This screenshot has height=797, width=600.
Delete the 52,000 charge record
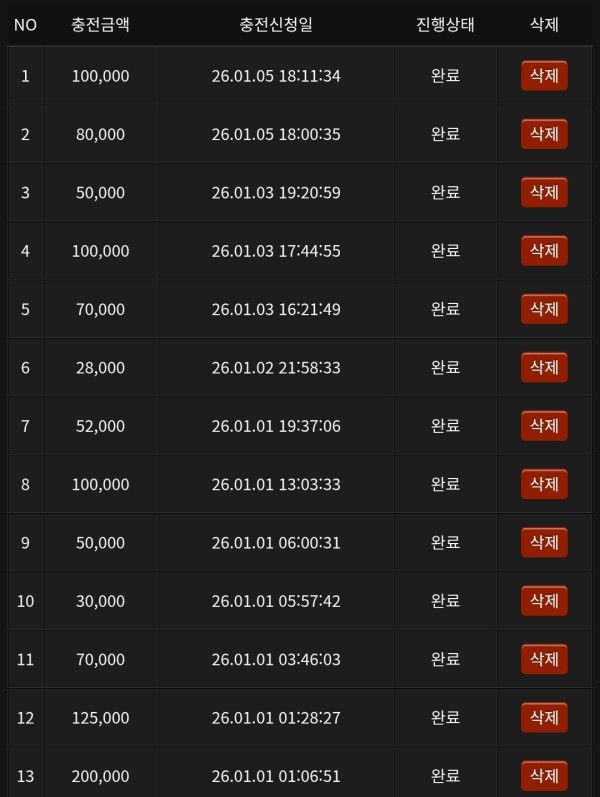click(x=544, y=426)
